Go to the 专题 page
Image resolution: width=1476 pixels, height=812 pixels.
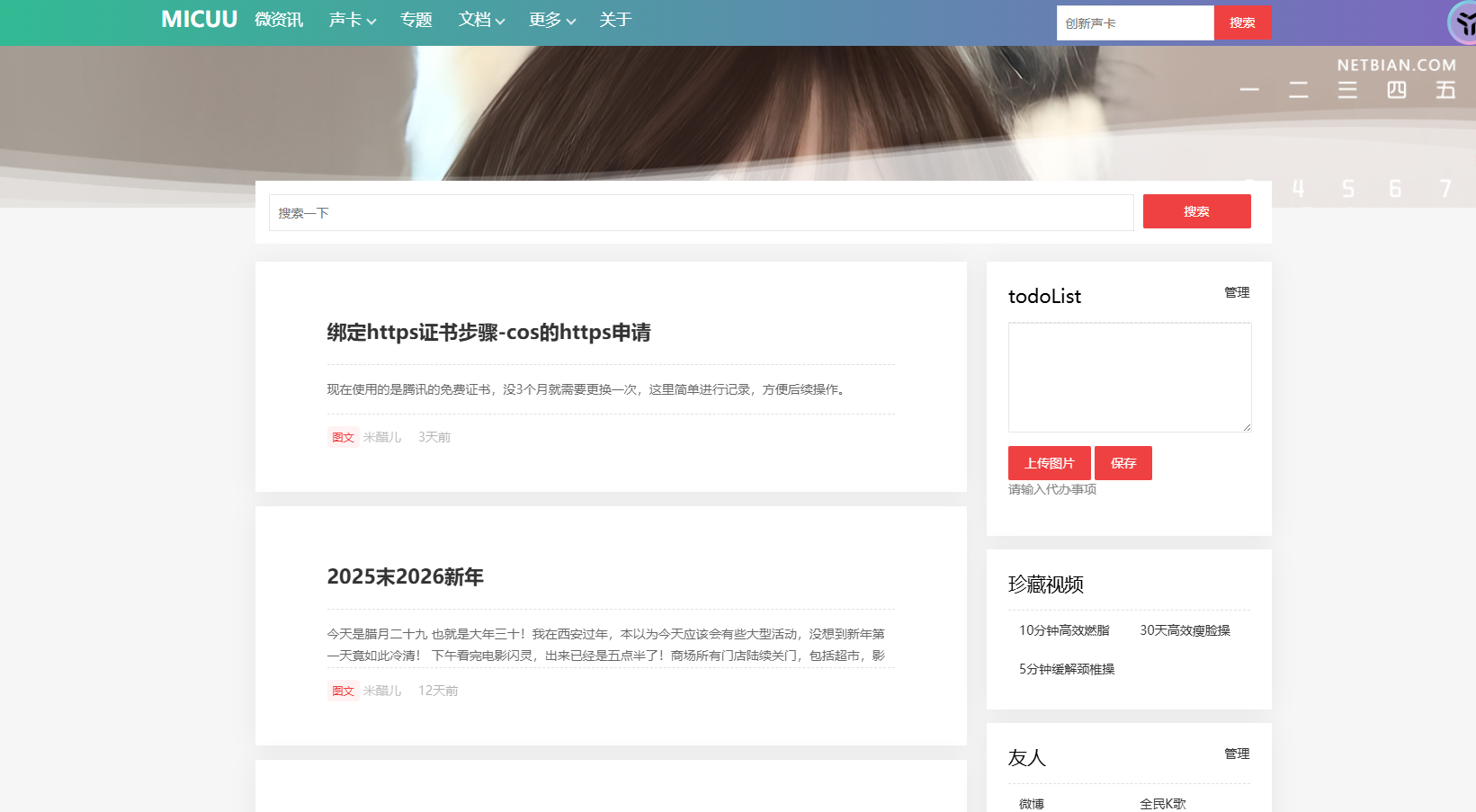point(416,20)
